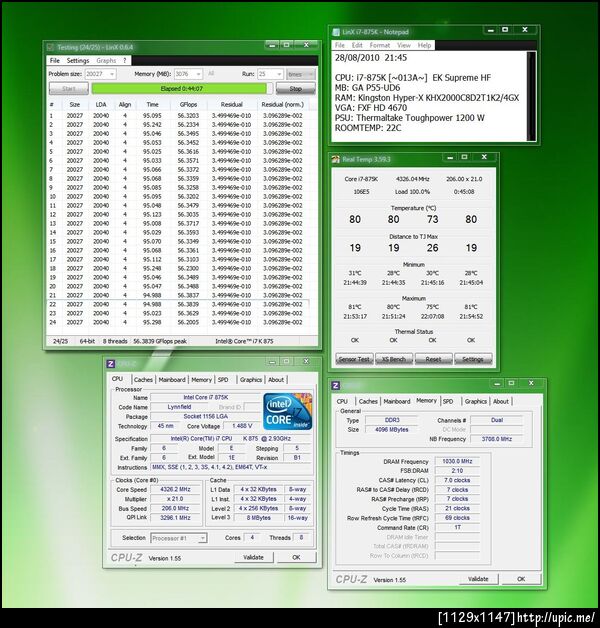Switch to SPD tab in CPU-Z CPU window
The image size is (600, 628).
tap(223, 380)
